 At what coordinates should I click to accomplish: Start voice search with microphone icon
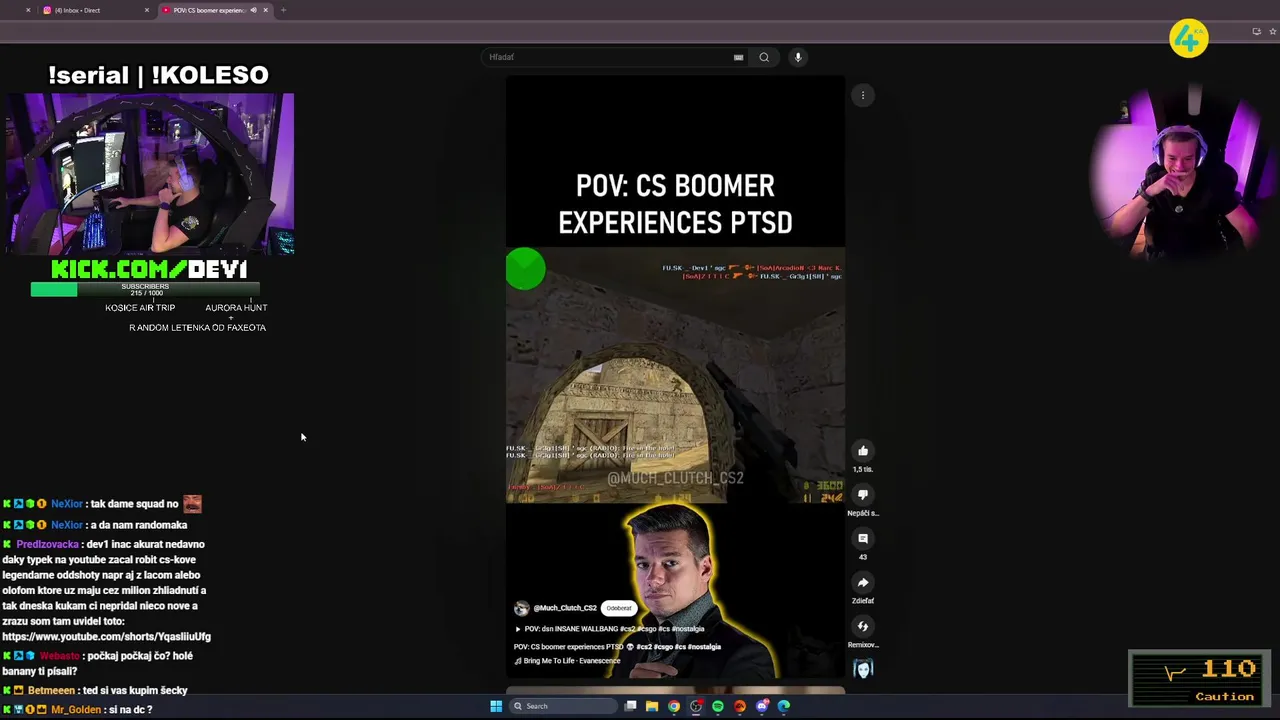pyautogui.click(x=798, y=57)
